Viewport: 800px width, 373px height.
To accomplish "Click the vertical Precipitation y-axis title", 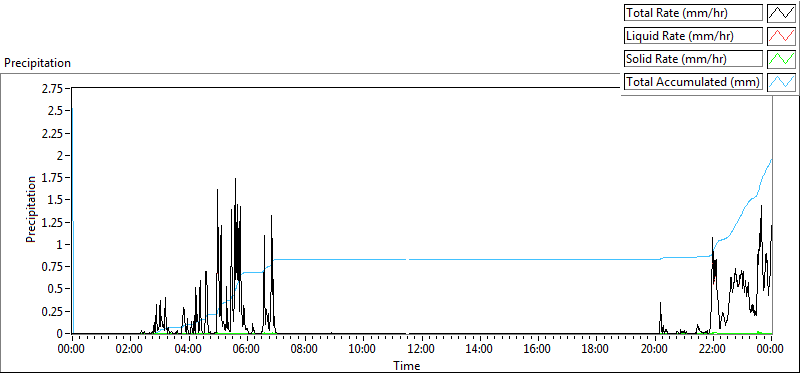I will tap(31, 209).
